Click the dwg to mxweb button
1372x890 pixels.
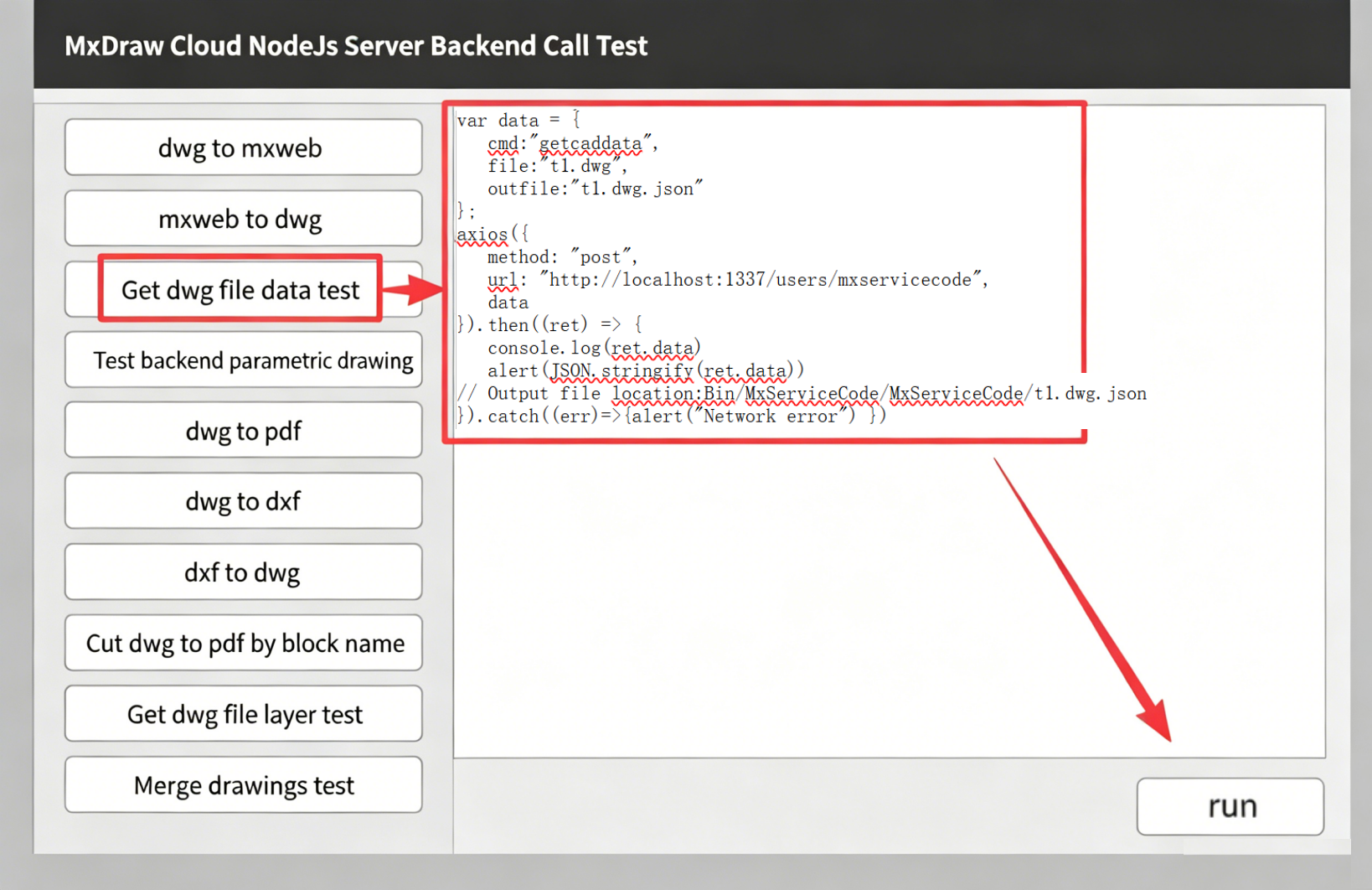point(243,147)
